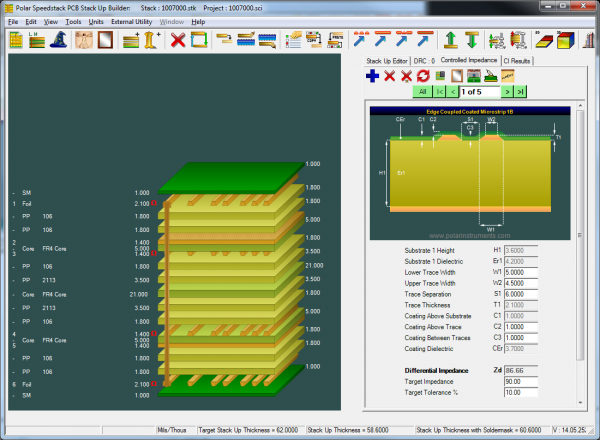Click the paste stack icon labeled PASTE
The image size is (600, 440).
pyautogui.click(x=335, y=40)
